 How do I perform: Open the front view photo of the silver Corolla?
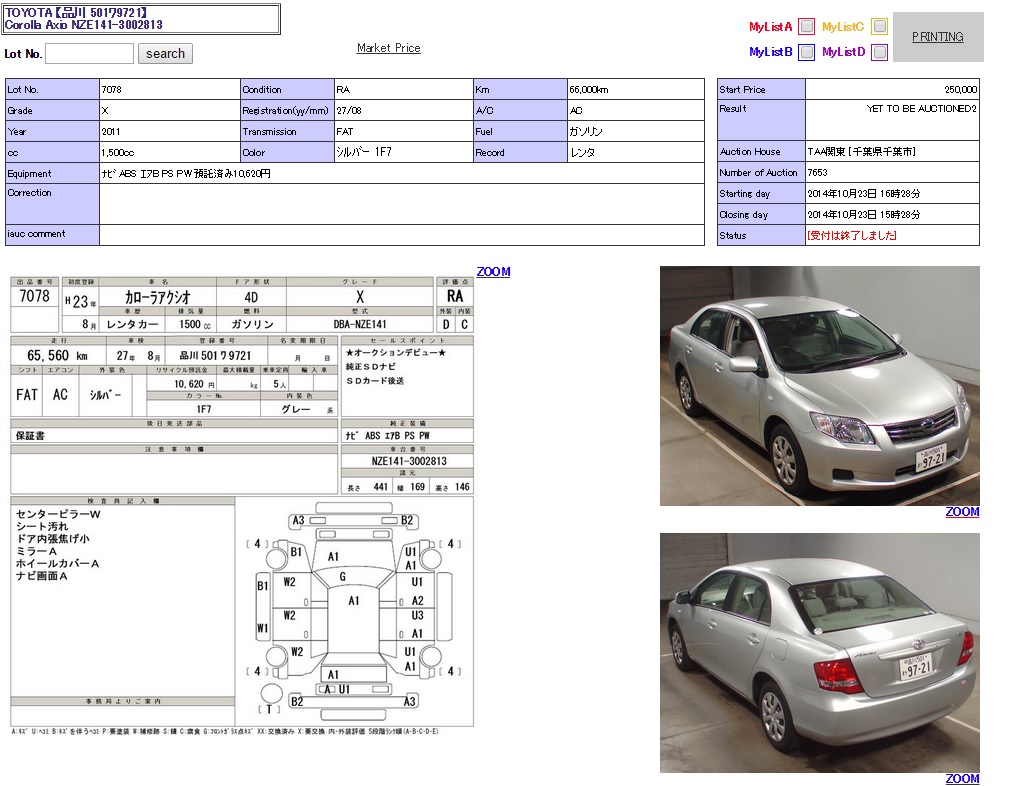coord(819,385)
